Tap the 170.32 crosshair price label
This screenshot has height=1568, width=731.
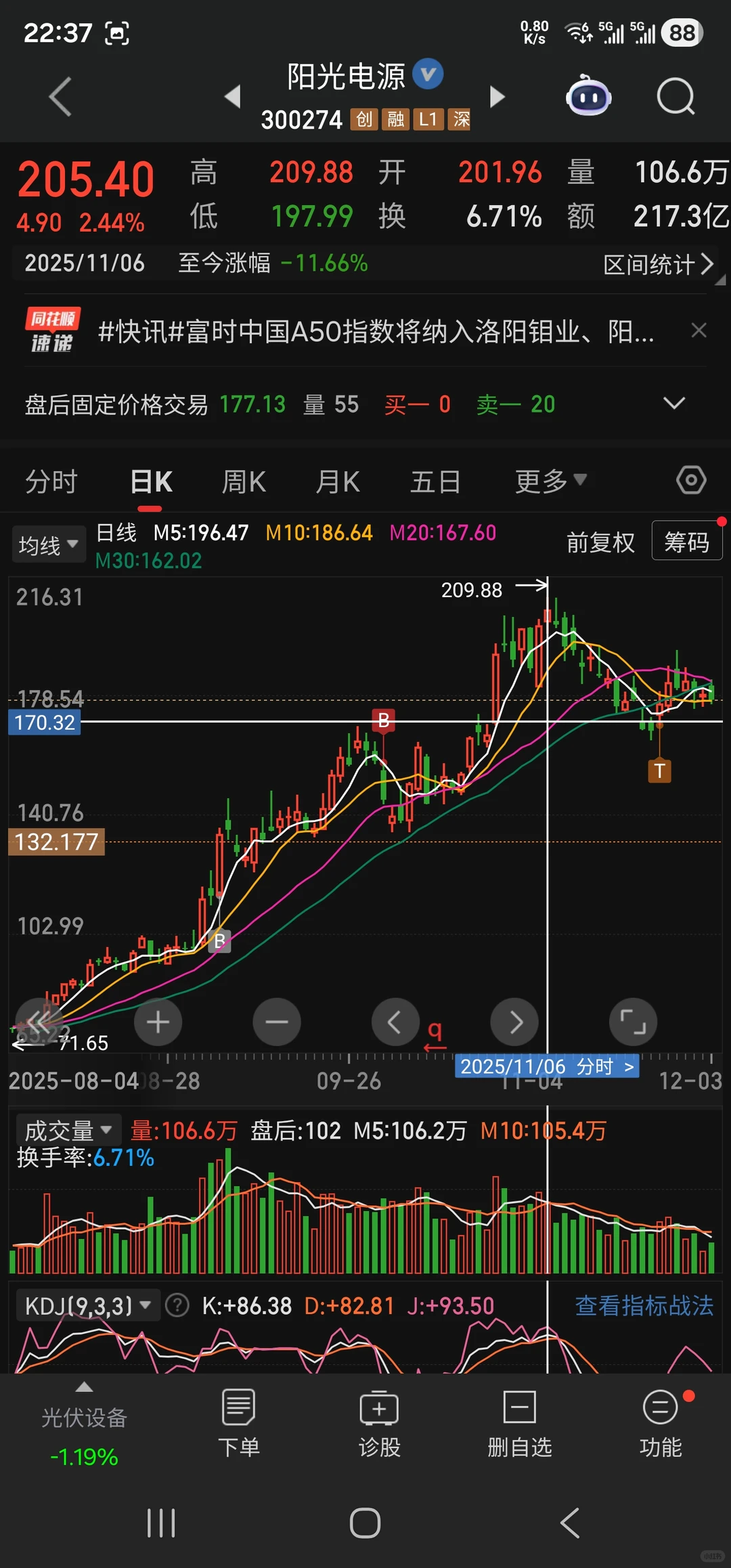point(44,722)
